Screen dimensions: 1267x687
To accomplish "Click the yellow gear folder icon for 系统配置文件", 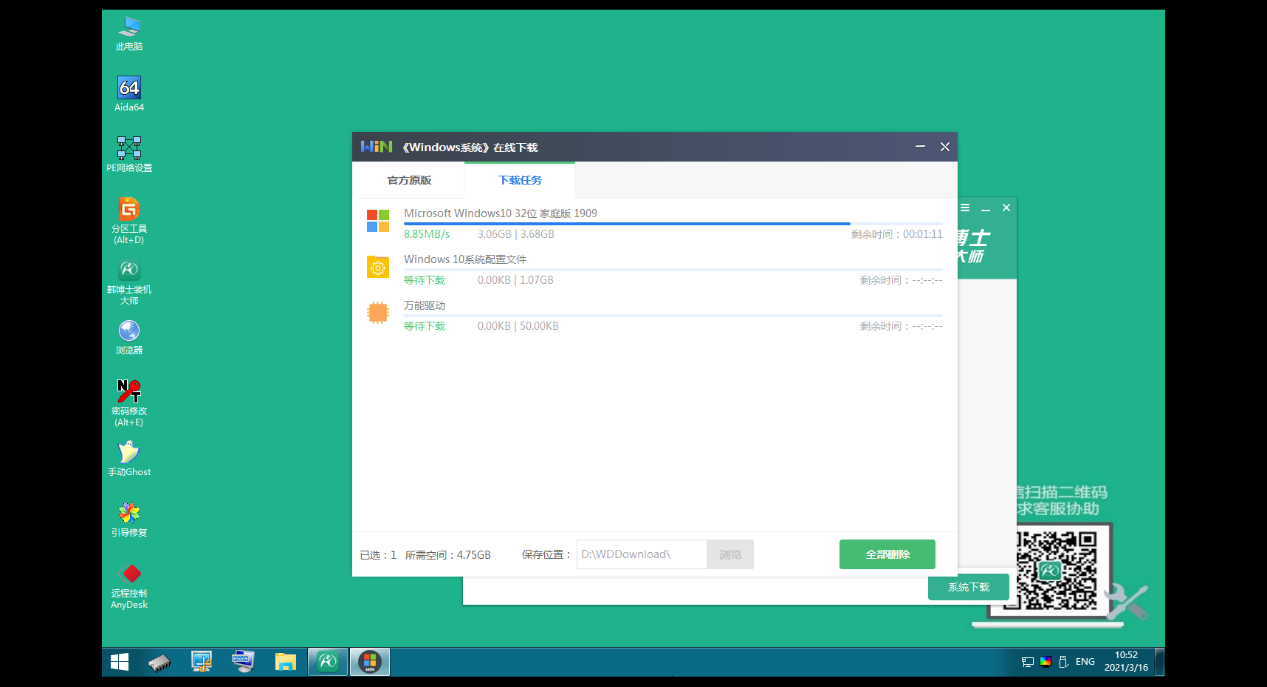I will coord(377,267).
